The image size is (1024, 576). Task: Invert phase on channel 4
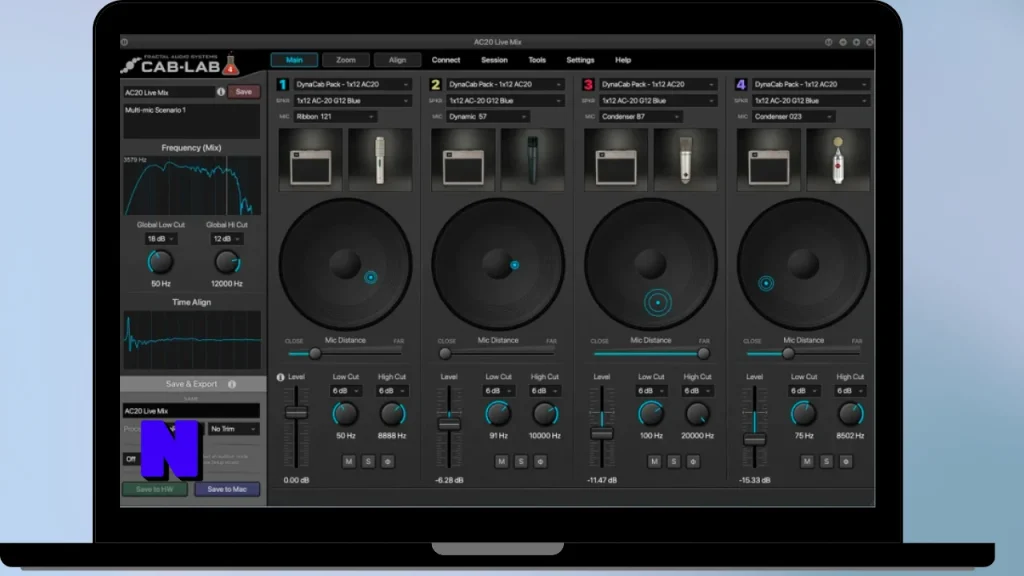pos(846,461)
